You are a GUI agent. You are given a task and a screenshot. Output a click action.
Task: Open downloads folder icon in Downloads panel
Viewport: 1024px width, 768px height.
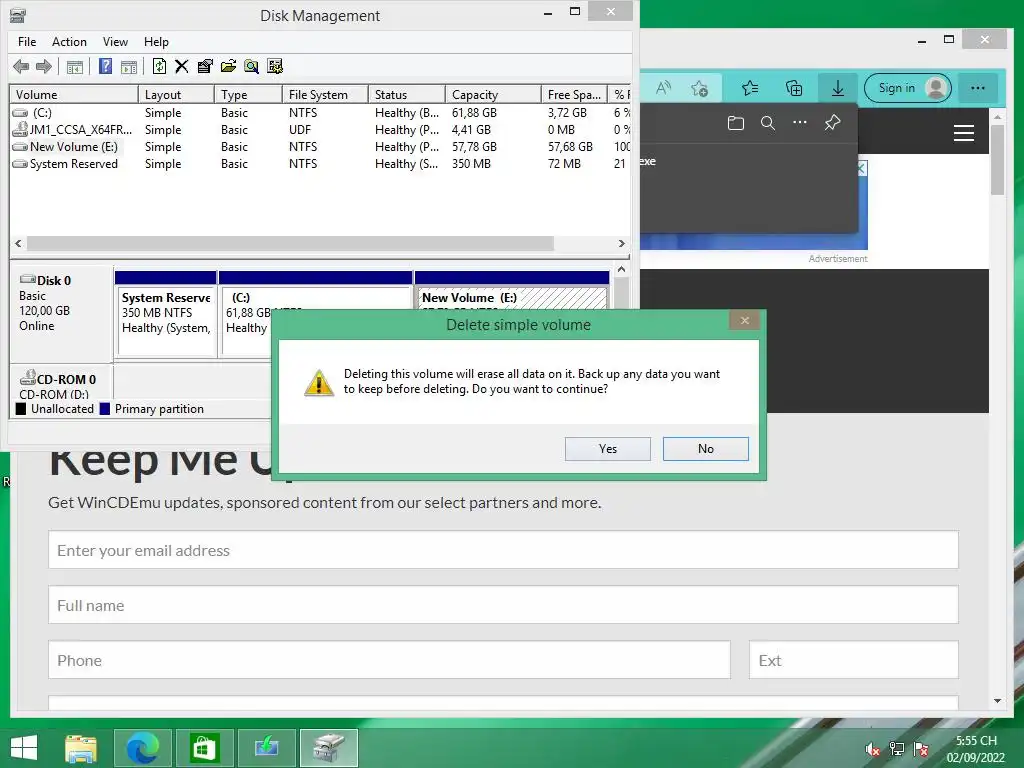[736, 123]
